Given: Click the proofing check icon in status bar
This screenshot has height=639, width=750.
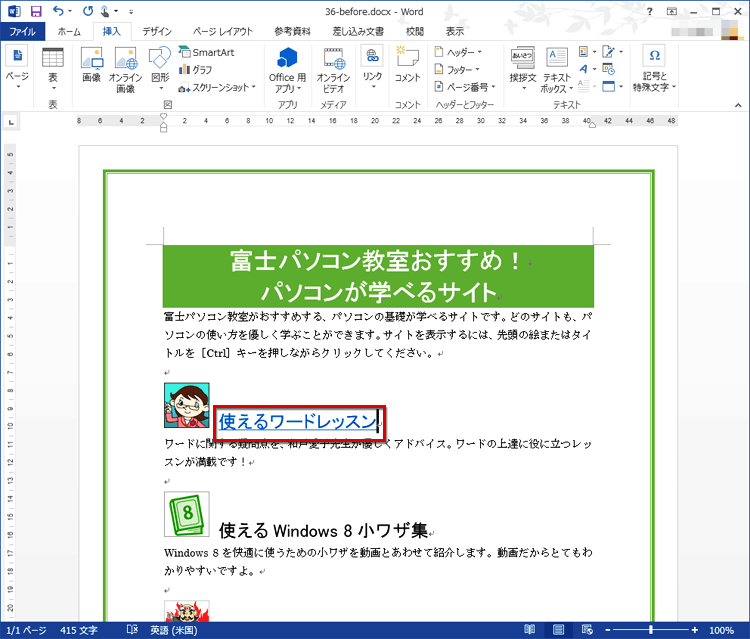Looking at the screenshot, I should pos(132,630).
